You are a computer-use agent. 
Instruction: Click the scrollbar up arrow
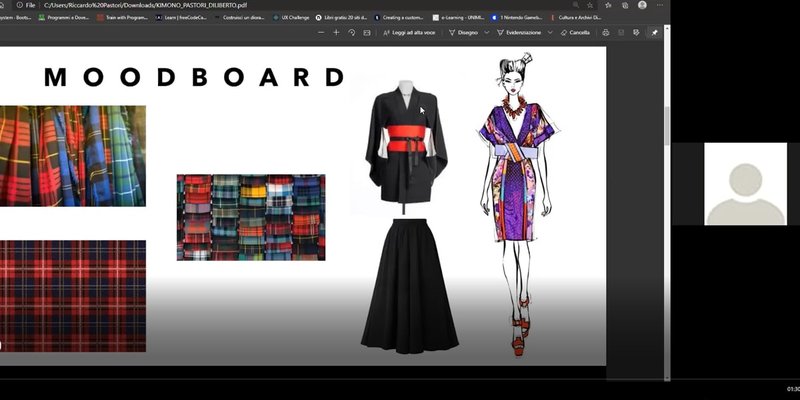click(x=666, y=29)
